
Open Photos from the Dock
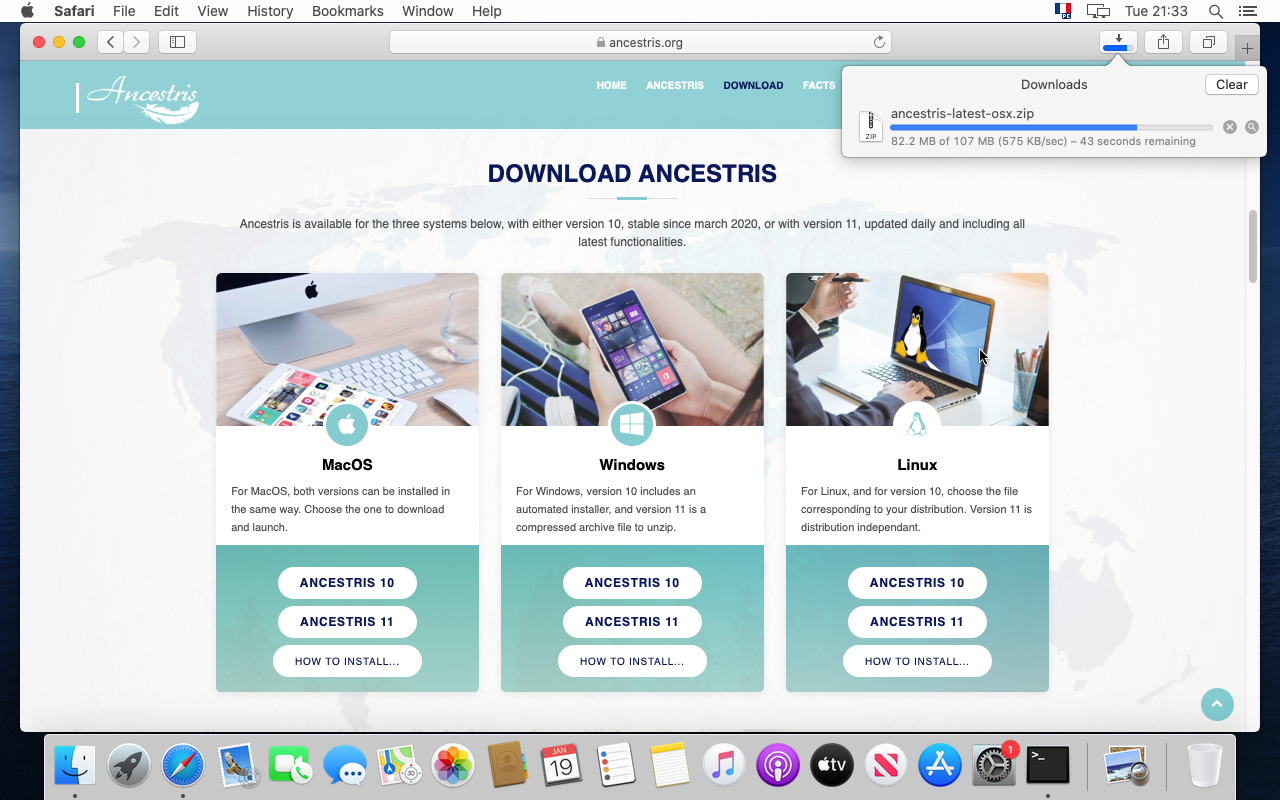pyautogui.click(x=453, y=766)
